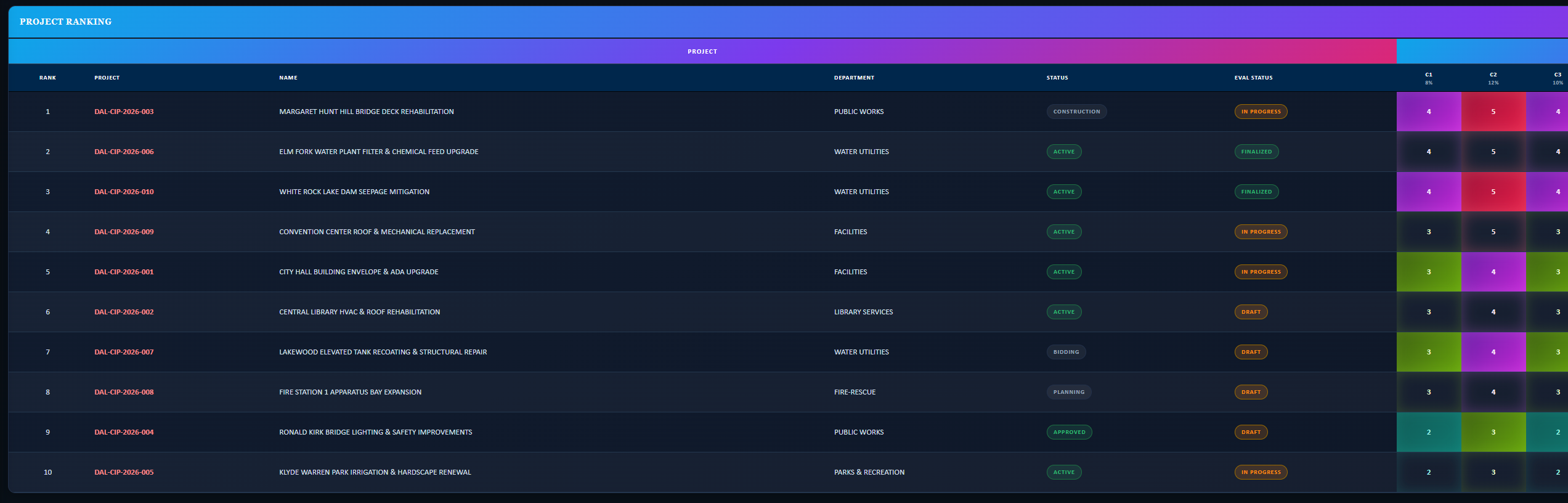Click C2 score 5 for Margaret Hunt Hill Bridge
This screenshot has height=503, width=1568.
[1493, 112]
